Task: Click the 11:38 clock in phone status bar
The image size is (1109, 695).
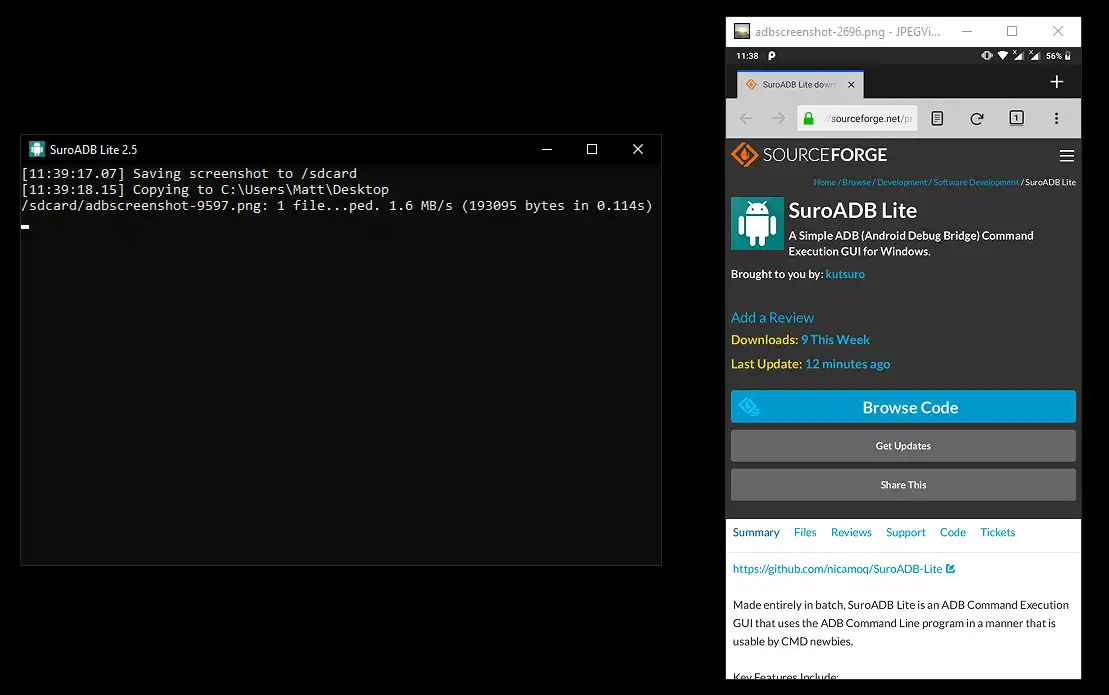Action: point(747,56)
